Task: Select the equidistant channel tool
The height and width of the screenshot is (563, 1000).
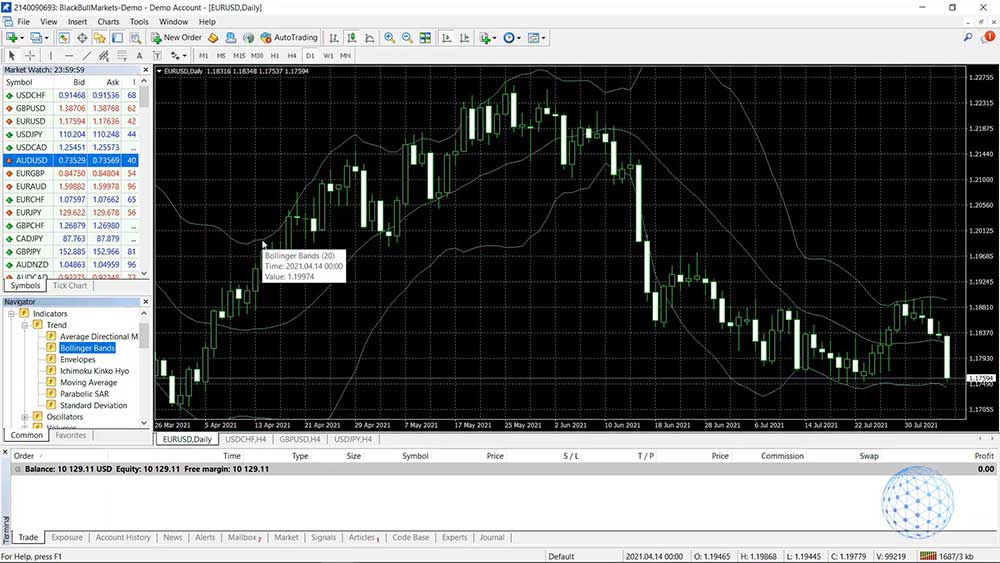Action: tap(104, 56)
